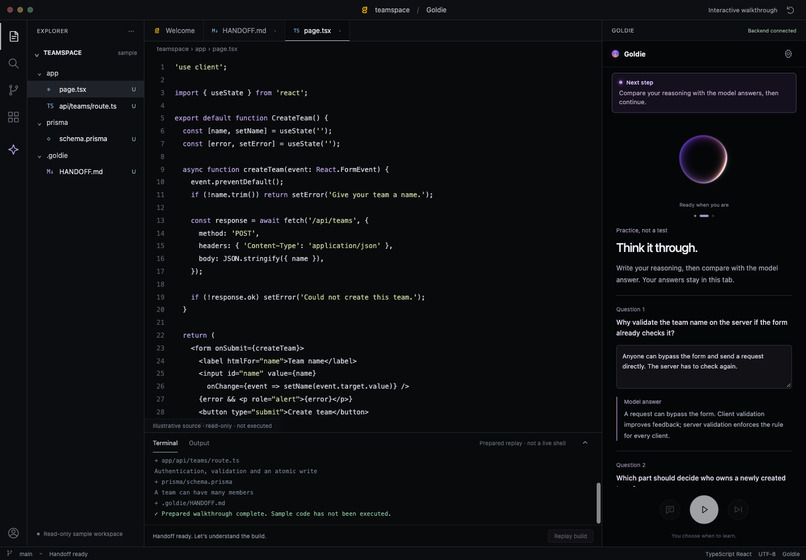This screenshot has width=806, height=560.
Task: Click 'teamspace' title in the title bar
Action: click(392, 10)
